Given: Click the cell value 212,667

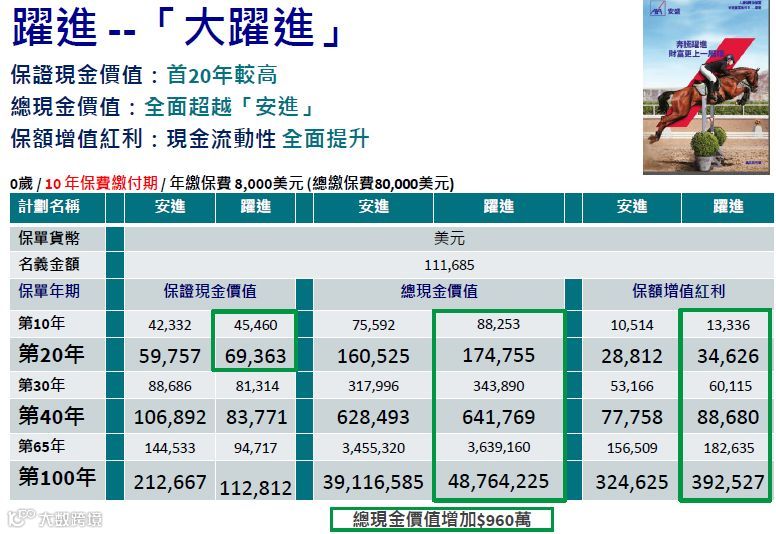Looking at the screenshot, I should pos(170,482).
